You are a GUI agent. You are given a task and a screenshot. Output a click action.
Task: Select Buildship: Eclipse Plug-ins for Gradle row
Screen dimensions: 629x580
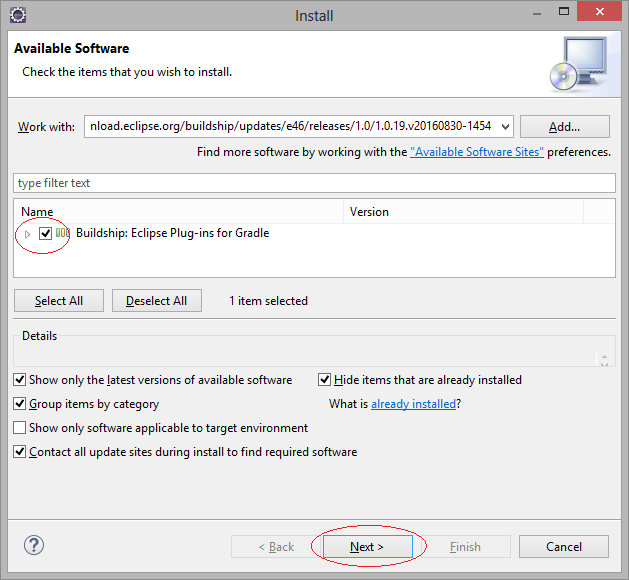pyautogui.click(x=314, y=233)
